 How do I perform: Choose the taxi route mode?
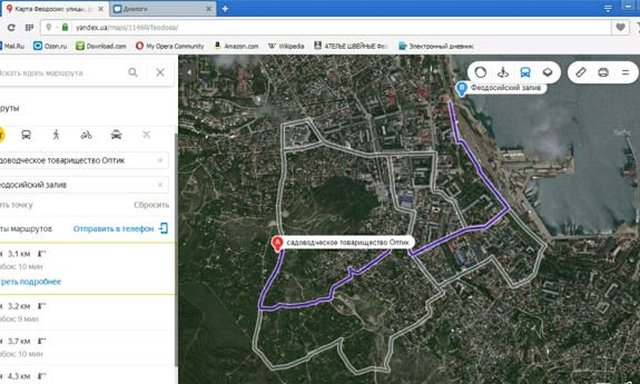116,134
